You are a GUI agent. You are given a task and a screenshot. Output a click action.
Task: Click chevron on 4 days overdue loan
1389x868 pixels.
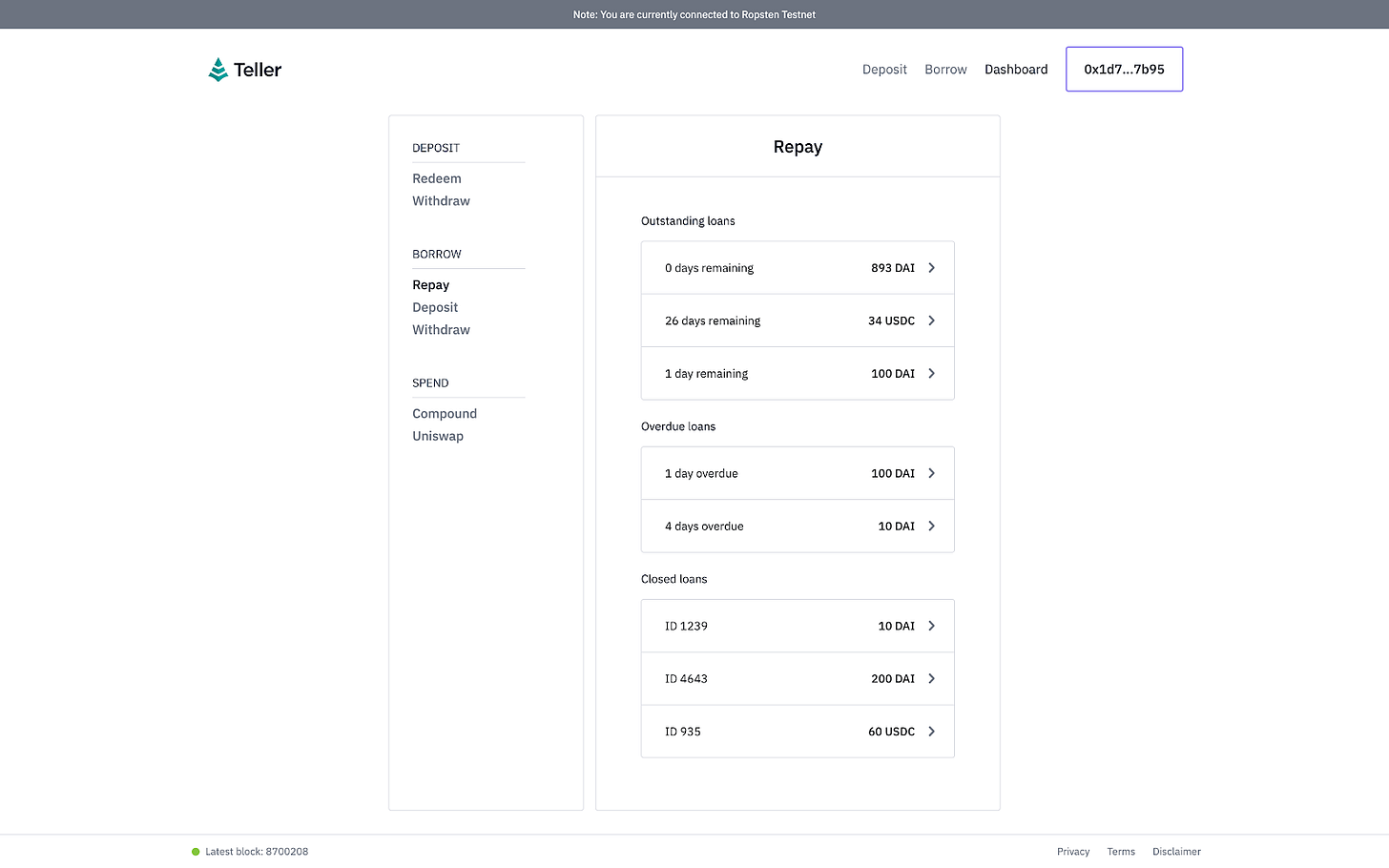tap(932, 527)
